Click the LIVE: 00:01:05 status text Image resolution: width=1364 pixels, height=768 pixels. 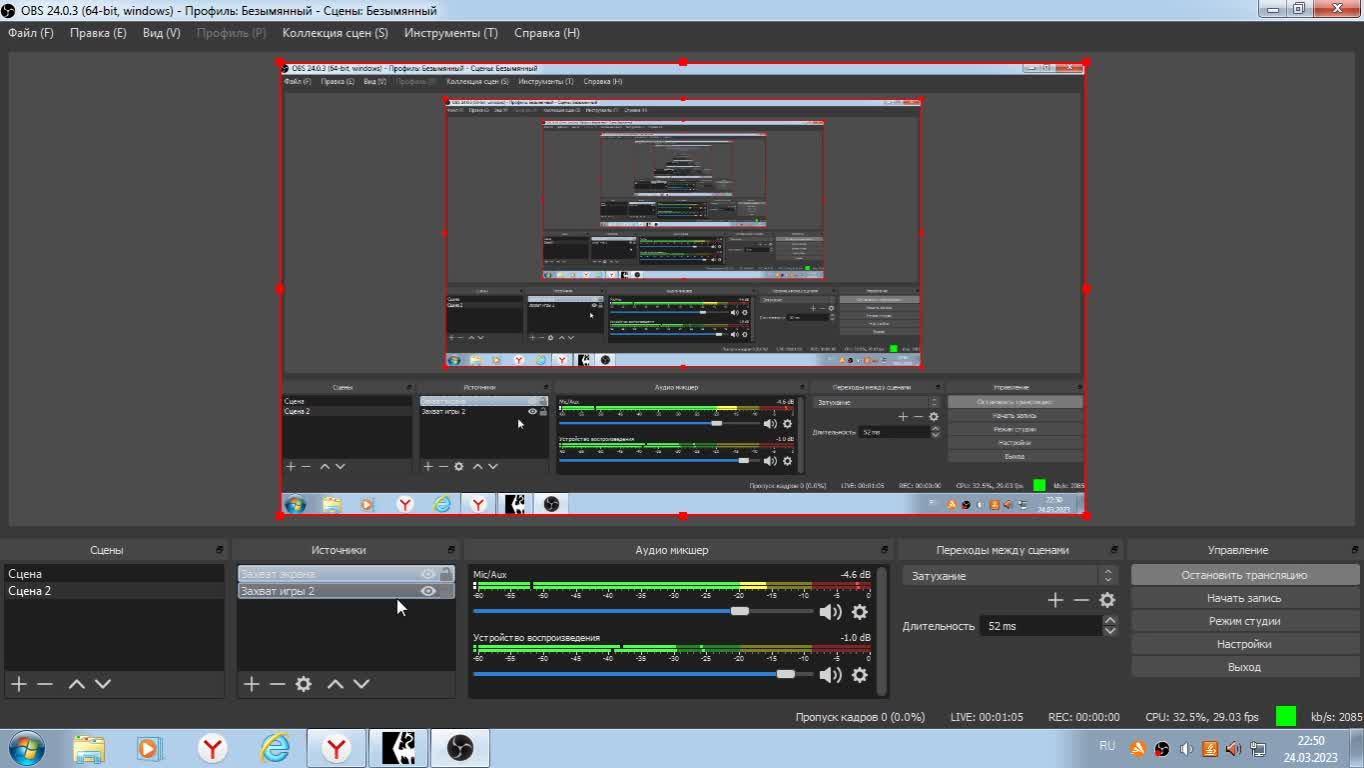point(986,717)
